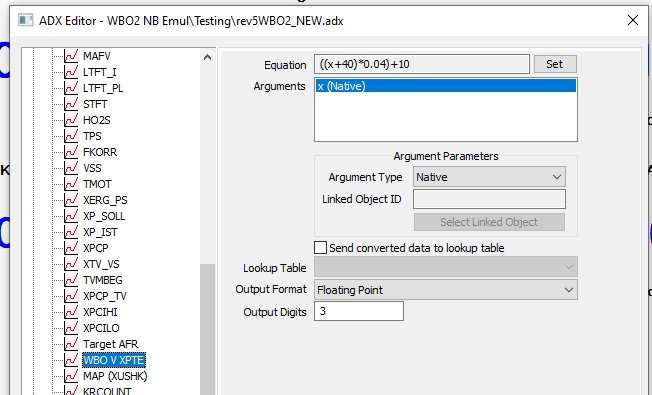Select the XPCILO tree item
The image size is (652, 395).
click(101, 328)
